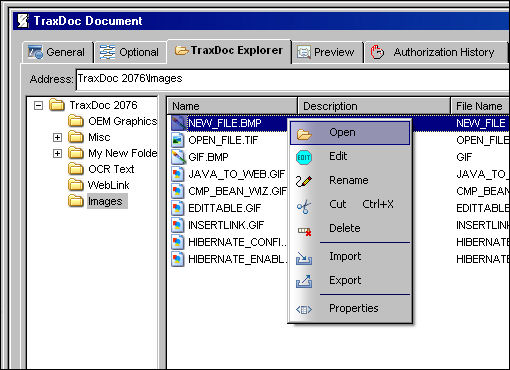Click the TraxDoc Document title bar icon
Screen dimensions: 510x370
23,21
